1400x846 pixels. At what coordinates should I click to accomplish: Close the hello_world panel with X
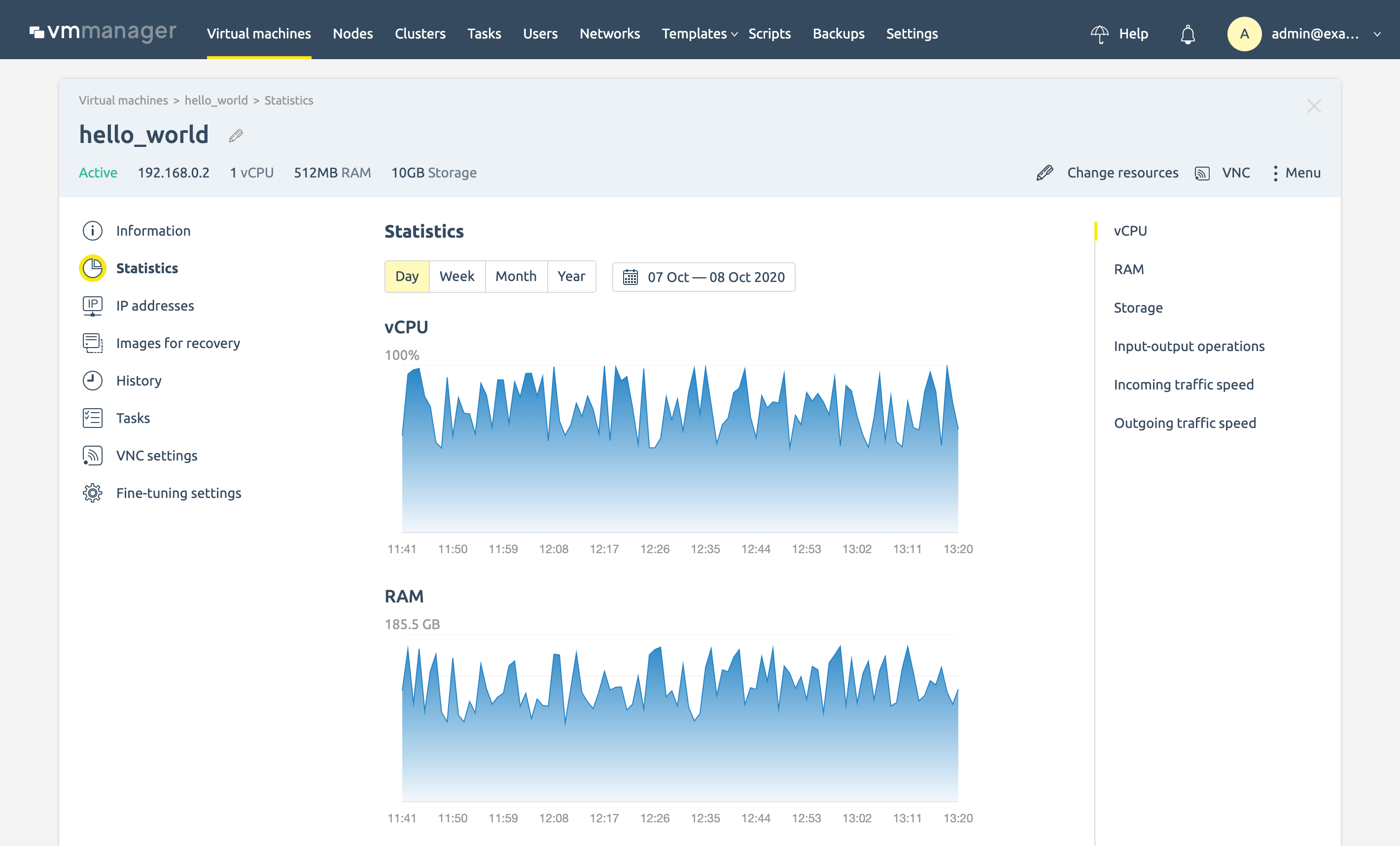tap(1314, 106)
